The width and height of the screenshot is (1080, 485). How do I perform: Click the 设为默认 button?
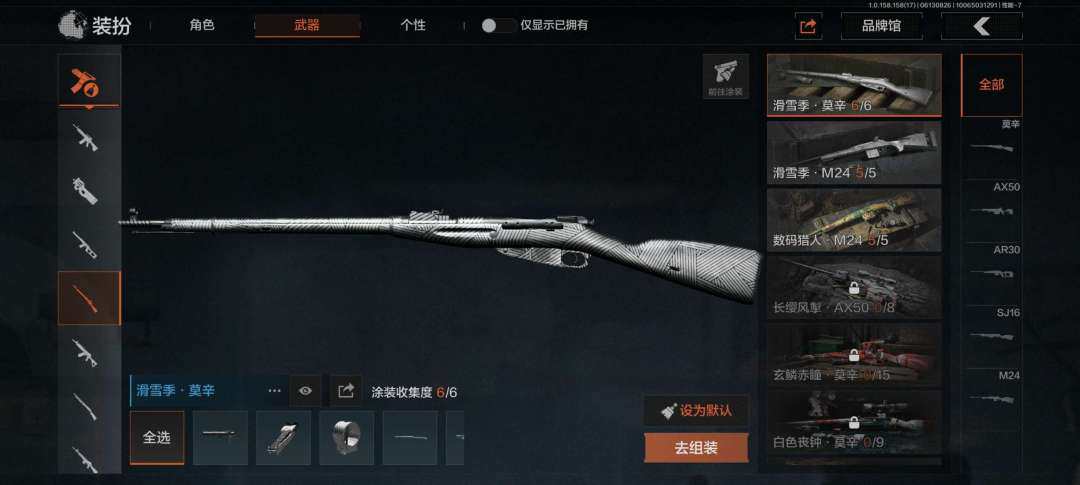point(696,411)
